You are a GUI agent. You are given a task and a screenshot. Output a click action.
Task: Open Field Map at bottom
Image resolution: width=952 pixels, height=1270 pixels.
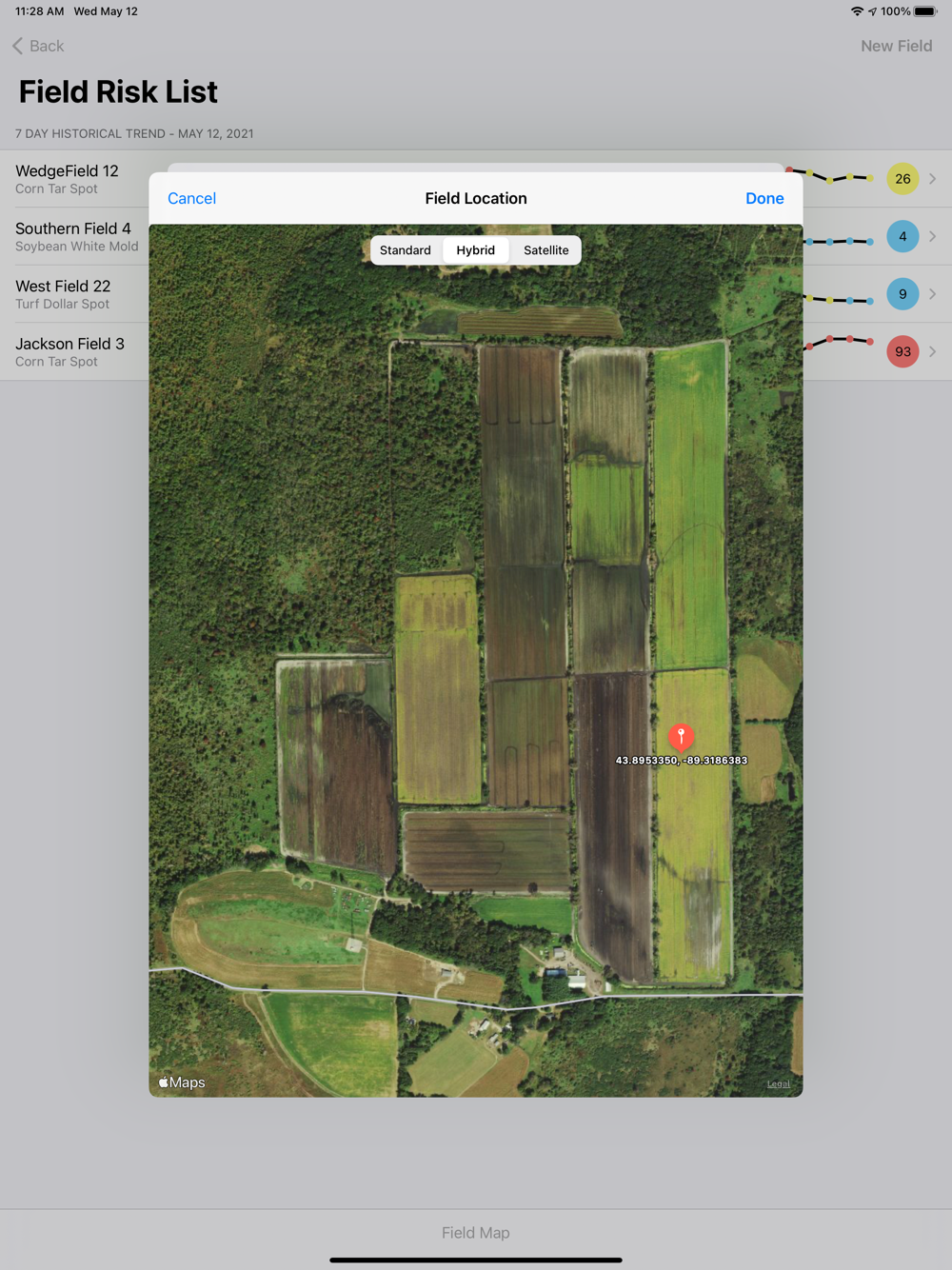[x=476, y=1233]
